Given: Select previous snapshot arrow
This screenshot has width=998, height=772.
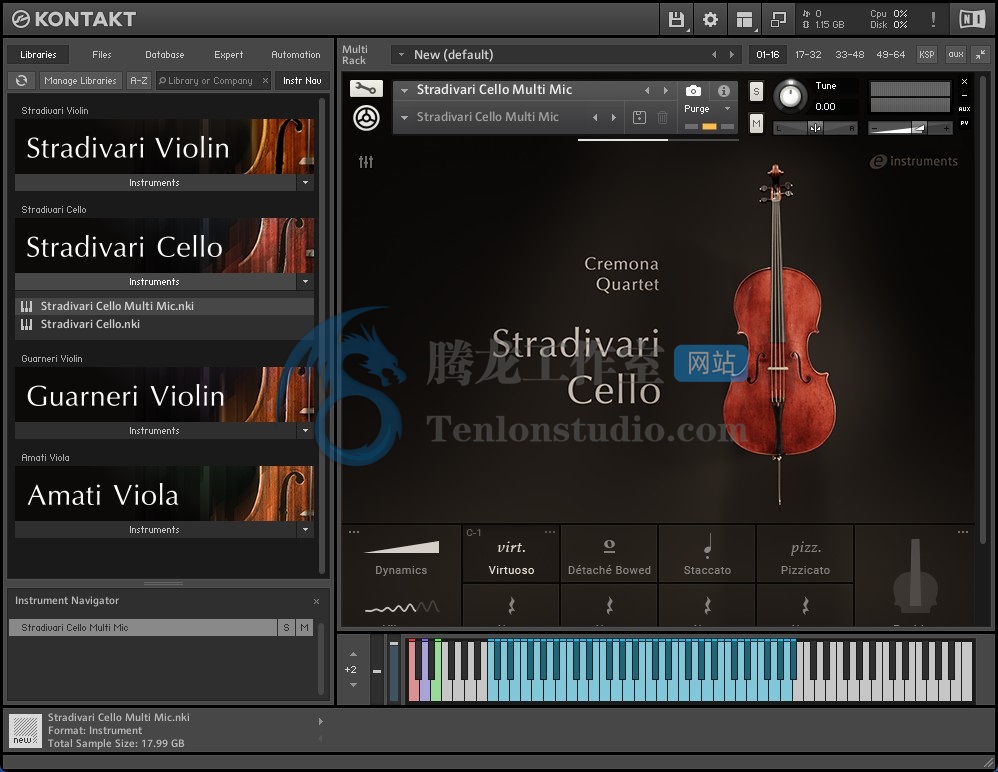Looking at the screenshot, I should coord(595,117).
